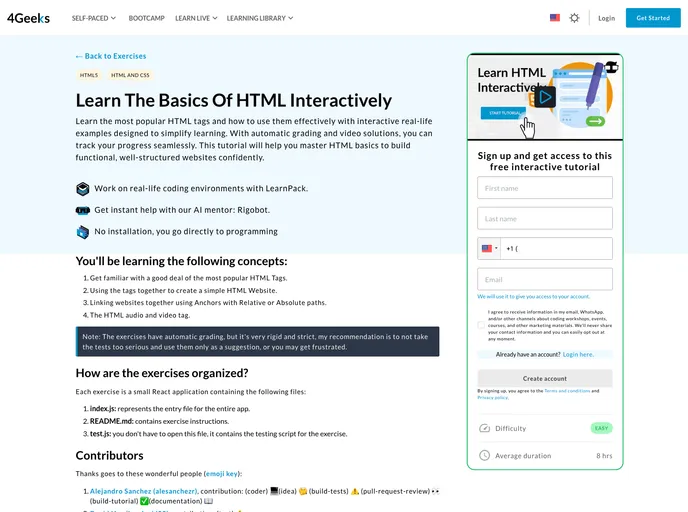Toggle the light/dark theme sun icon
The height and width of the screenshot is (512, 688).
tap(574, 18)
